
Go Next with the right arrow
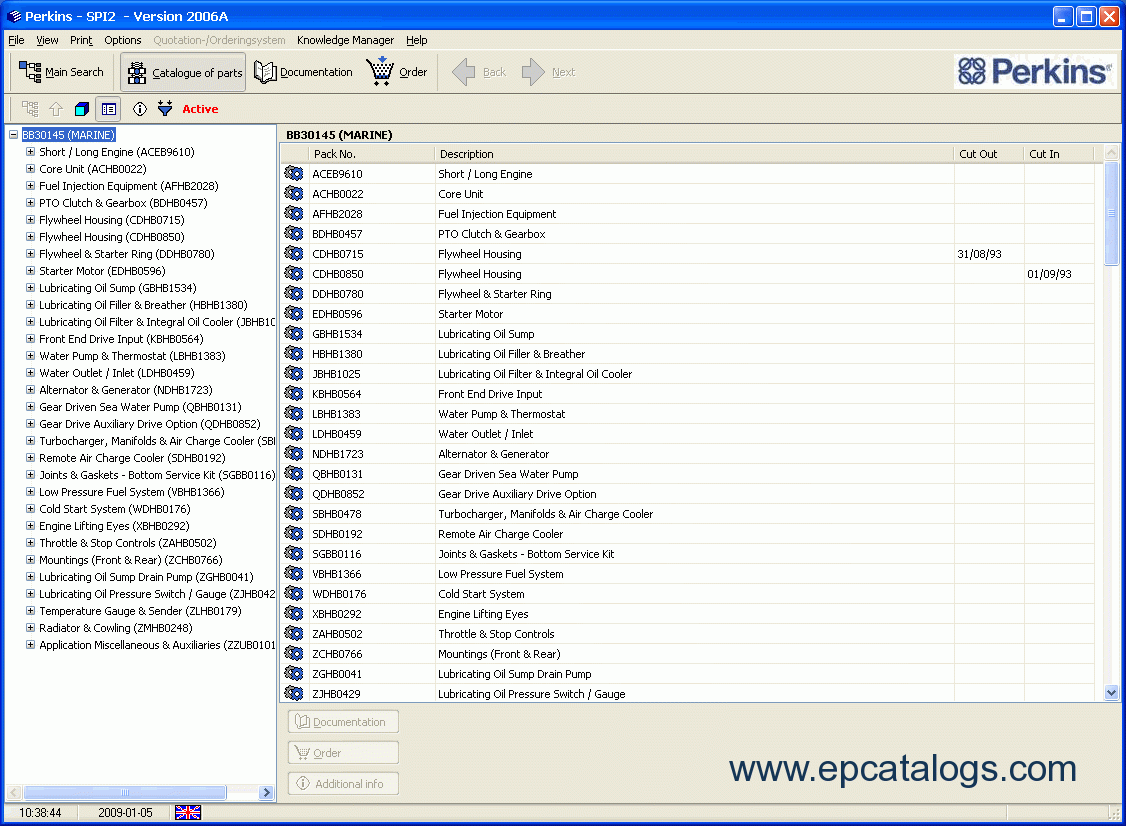(x=548, y=72)
